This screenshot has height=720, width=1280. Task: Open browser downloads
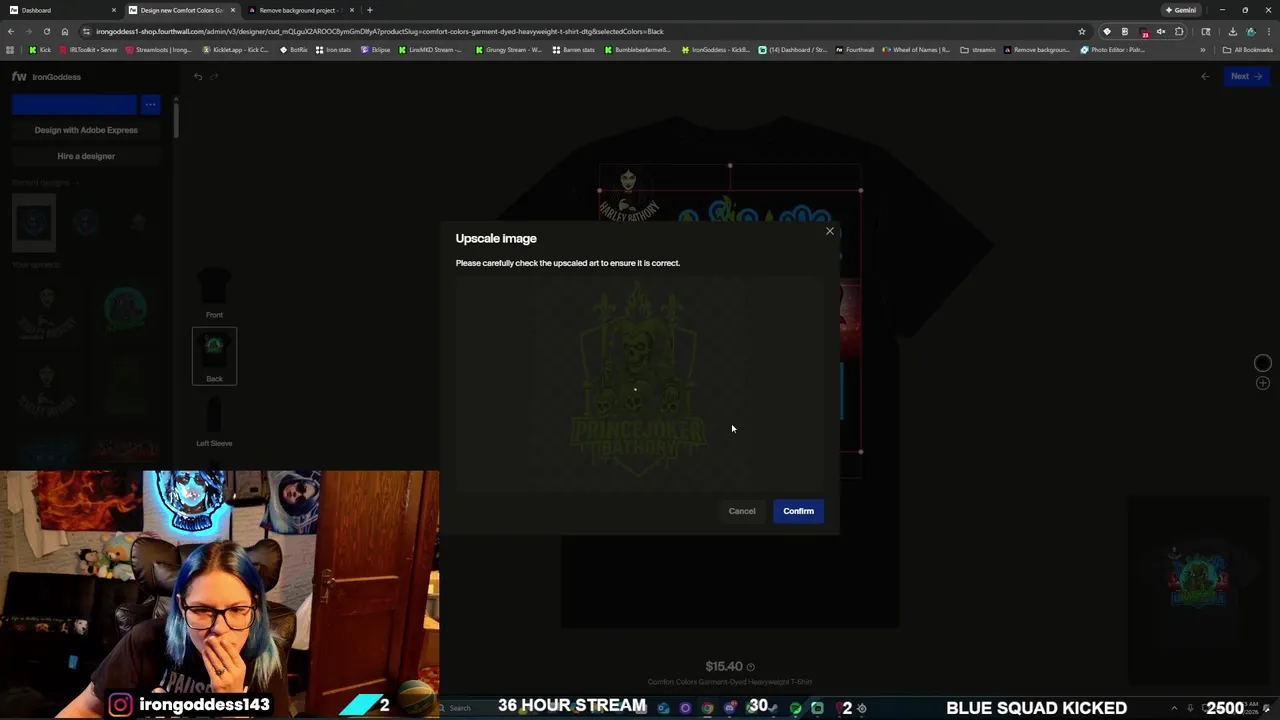pos(1232,31)
